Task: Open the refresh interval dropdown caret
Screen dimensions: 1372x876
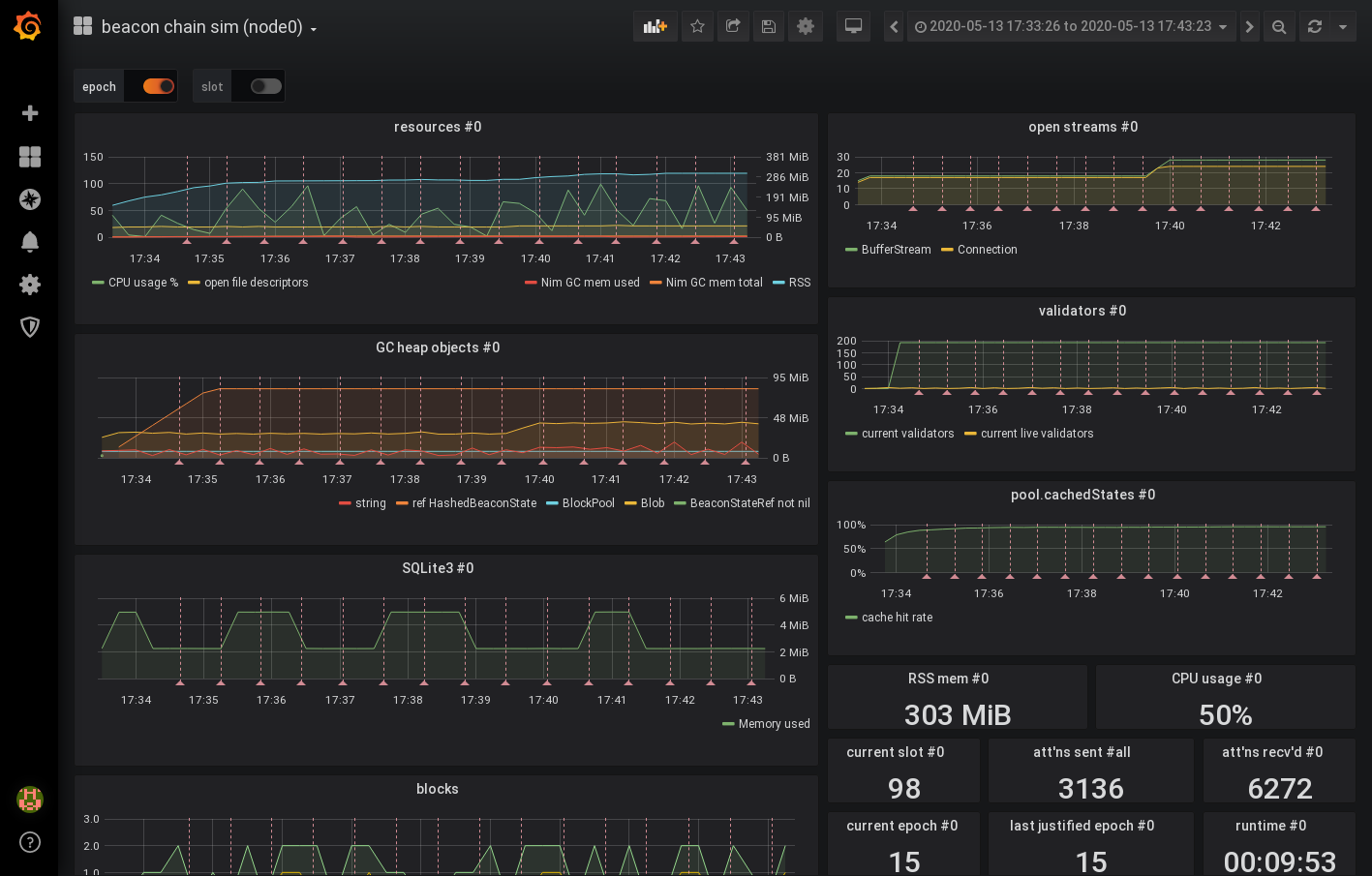Action: tap(1343, 26)
